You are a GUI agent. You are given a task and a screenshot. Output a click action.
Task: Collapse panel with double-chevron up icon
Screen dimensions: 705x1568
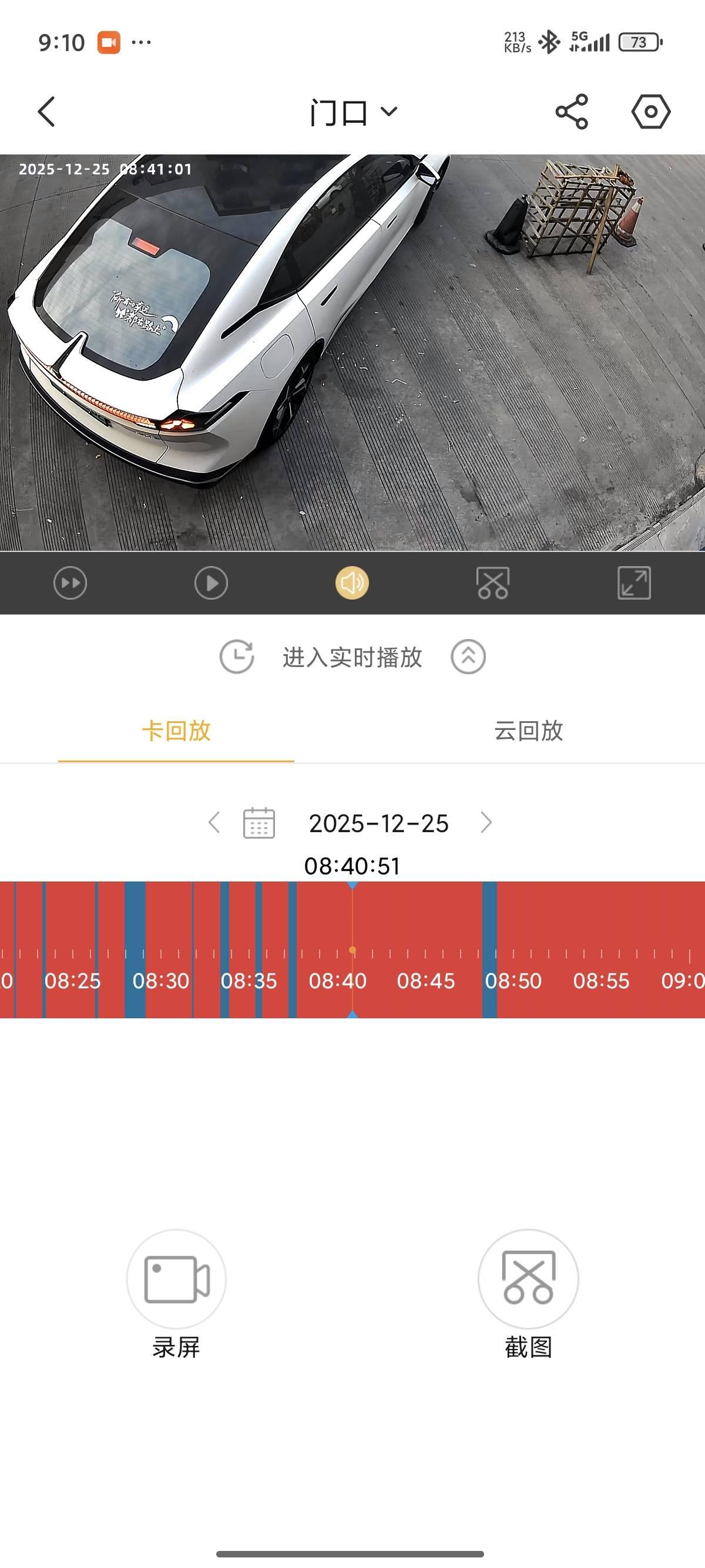point(468,657)
